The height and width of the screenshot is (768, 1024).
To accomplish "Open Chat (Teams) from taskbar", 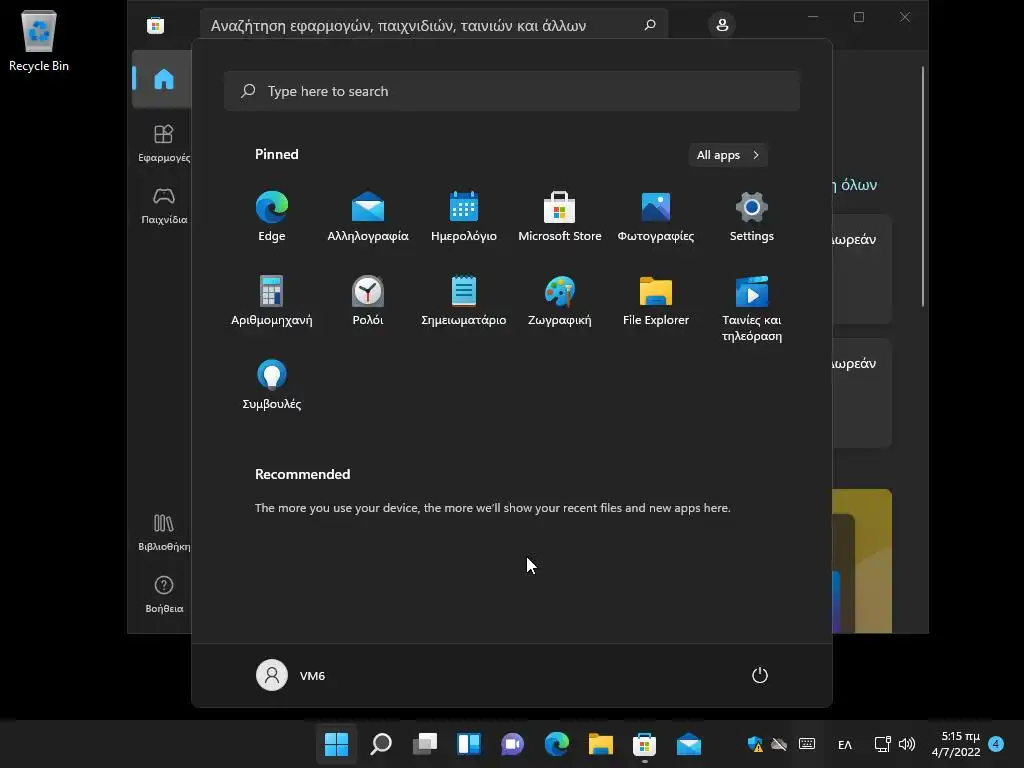I will click(513, 744).
